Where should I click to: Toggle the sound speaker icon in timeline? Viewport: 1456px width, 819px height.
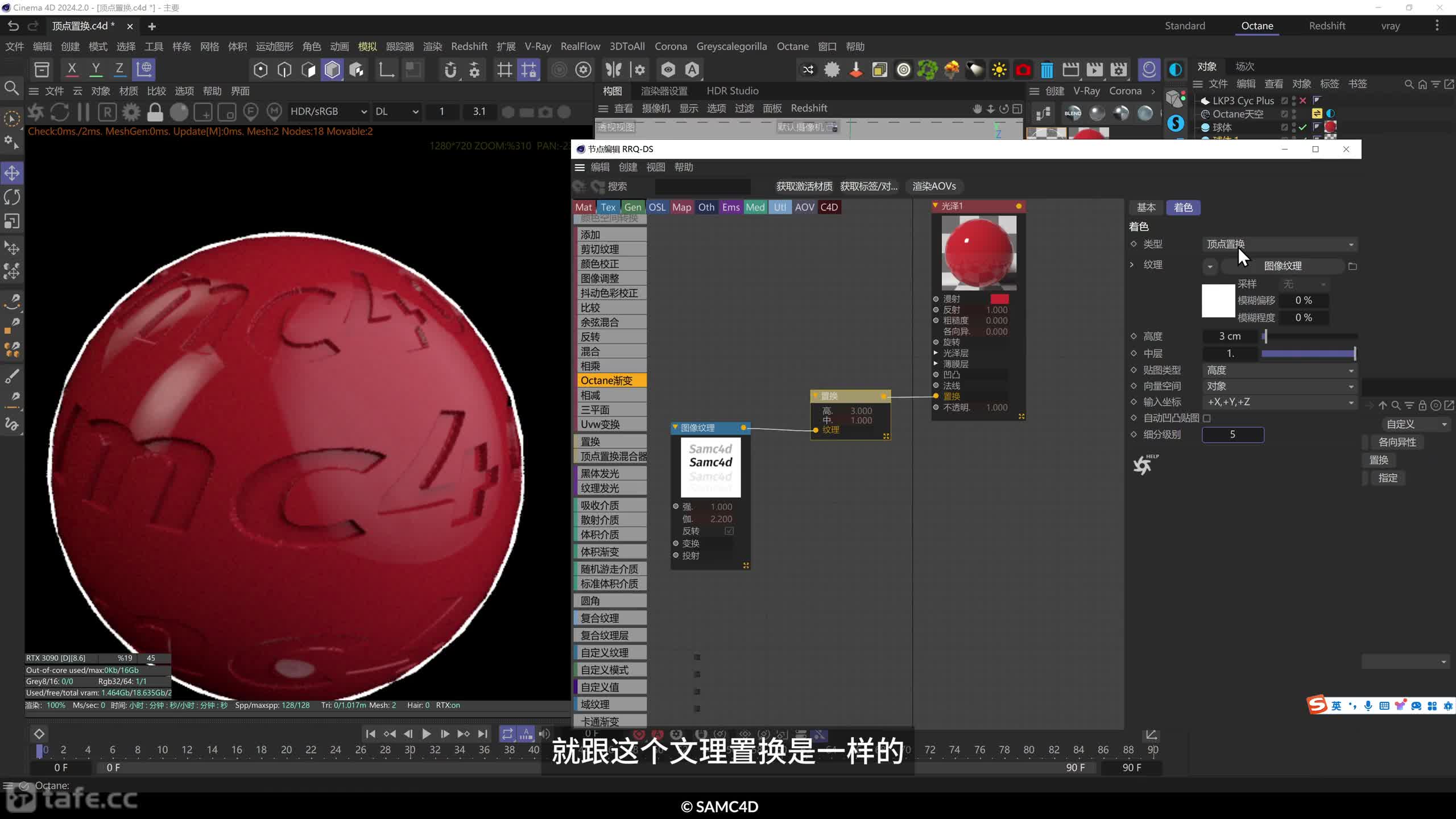544,734
